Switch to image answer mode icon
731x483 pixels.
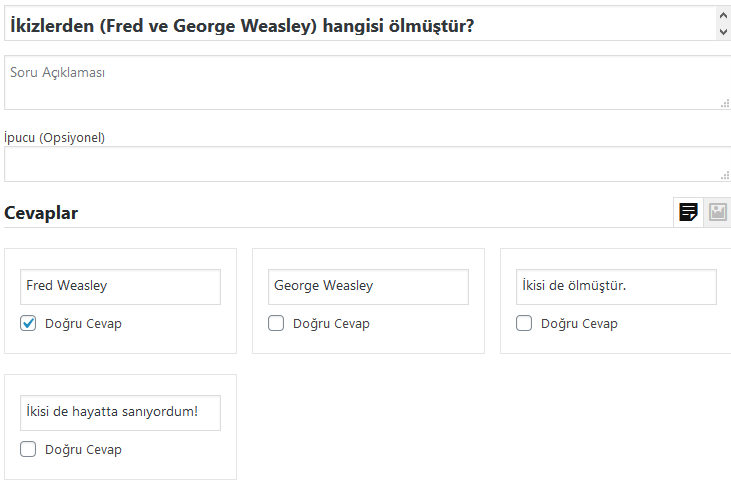tap(717, 212)
